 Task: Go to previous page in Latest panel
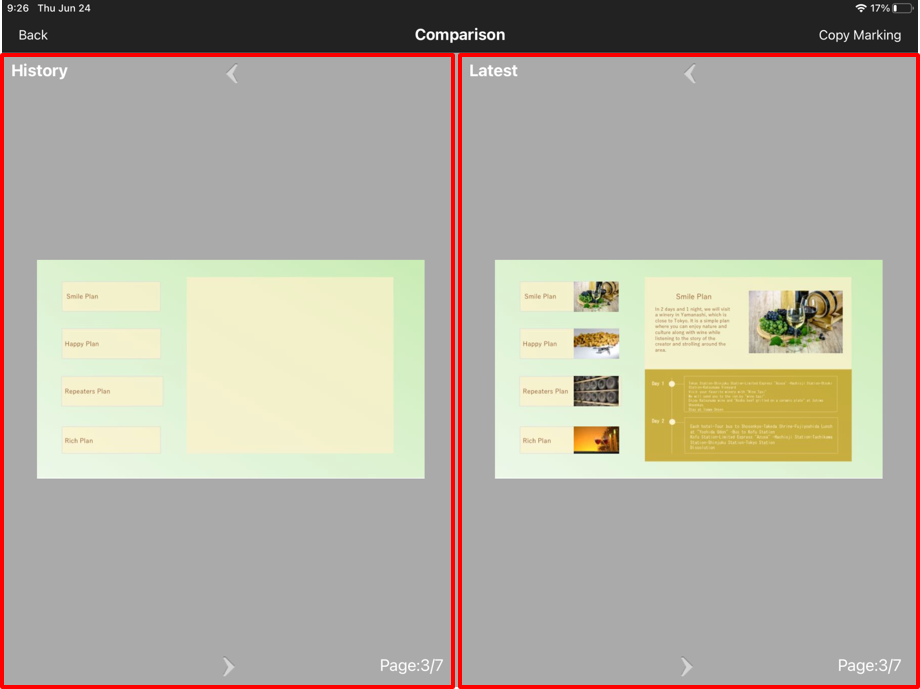[690, 73]
